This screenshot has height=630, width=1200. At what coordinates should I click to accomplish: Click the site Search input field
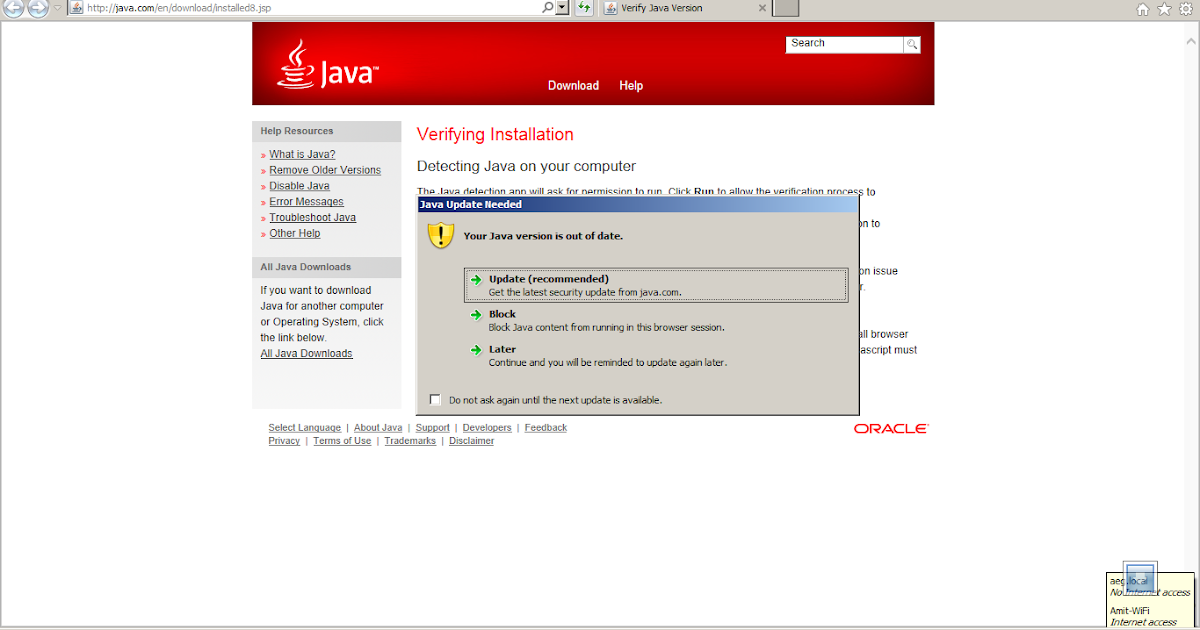845,44
